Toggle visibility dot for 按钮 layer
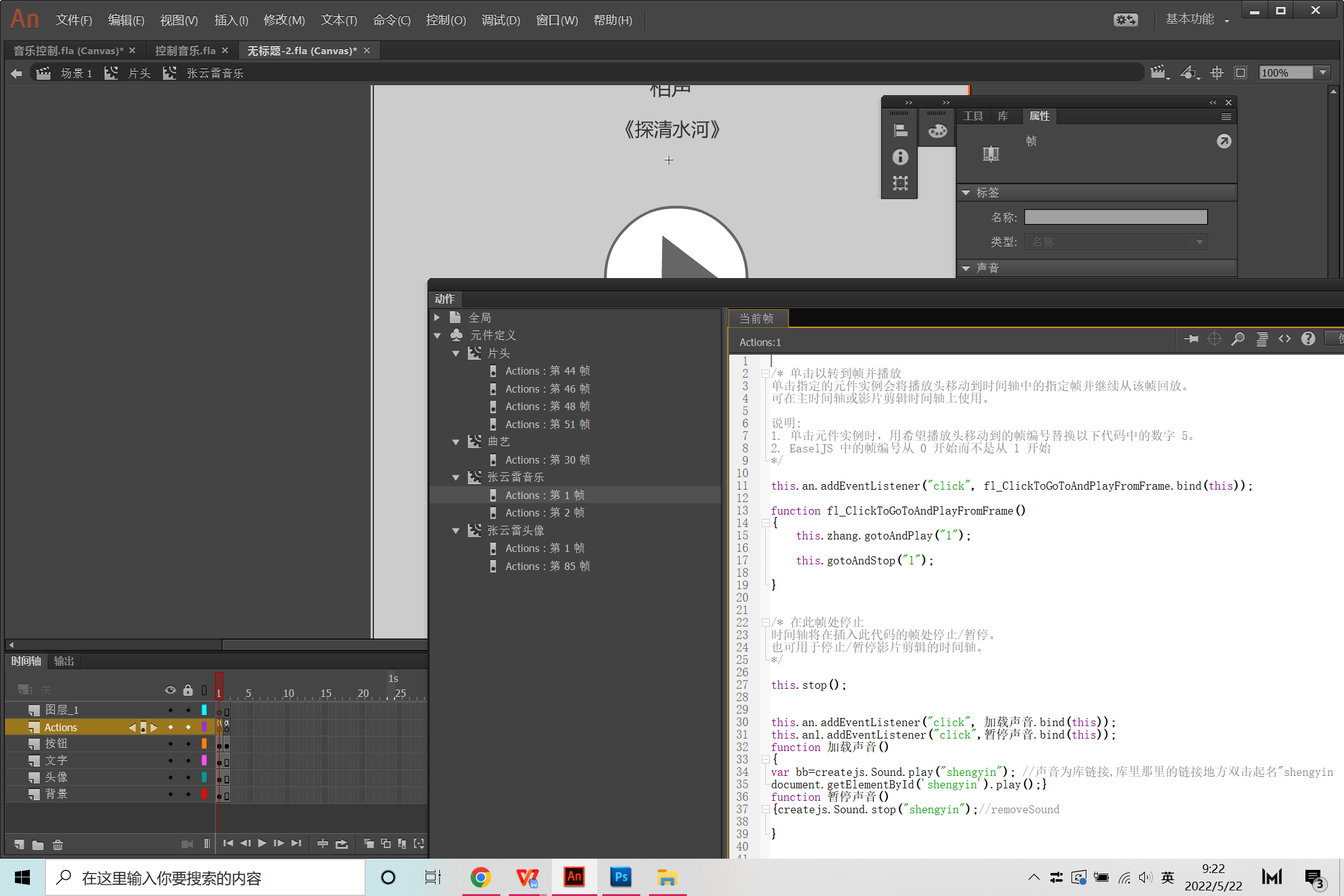This screenshot has height=896, width=1344. click(x=170, y=744)
